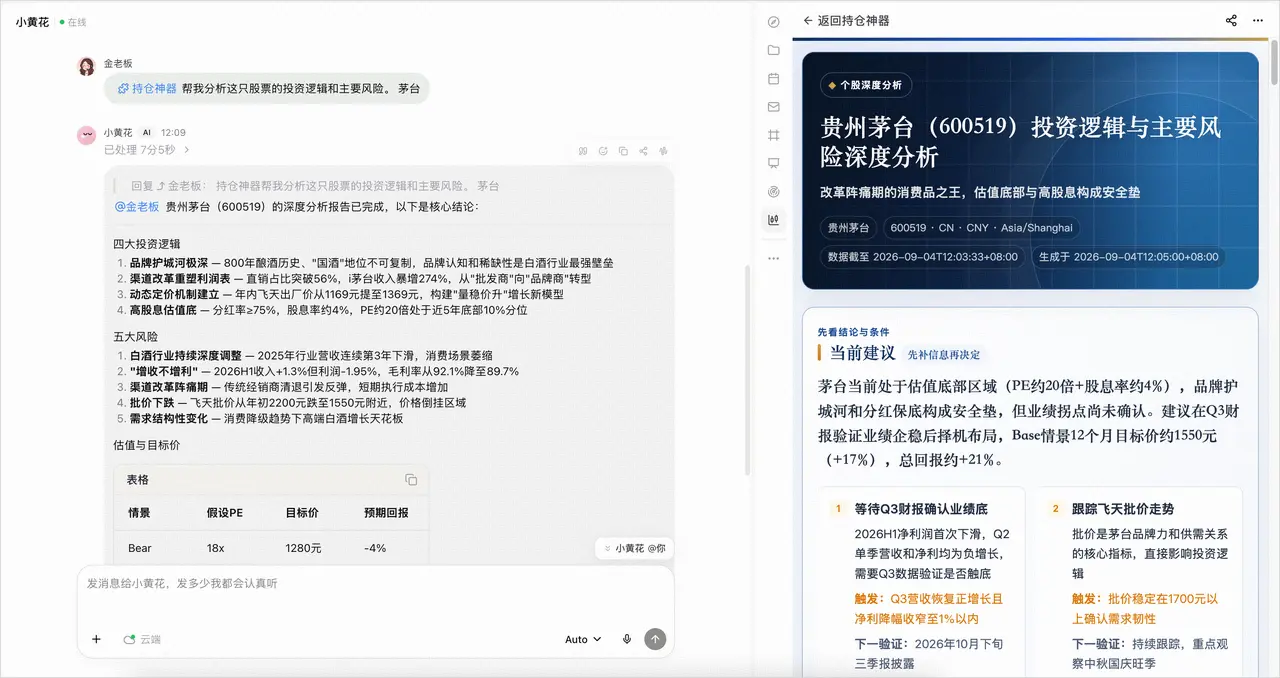The image size is (1280, 678).
Task: Click the 当前建议 heading in the report
Action: 861,353
